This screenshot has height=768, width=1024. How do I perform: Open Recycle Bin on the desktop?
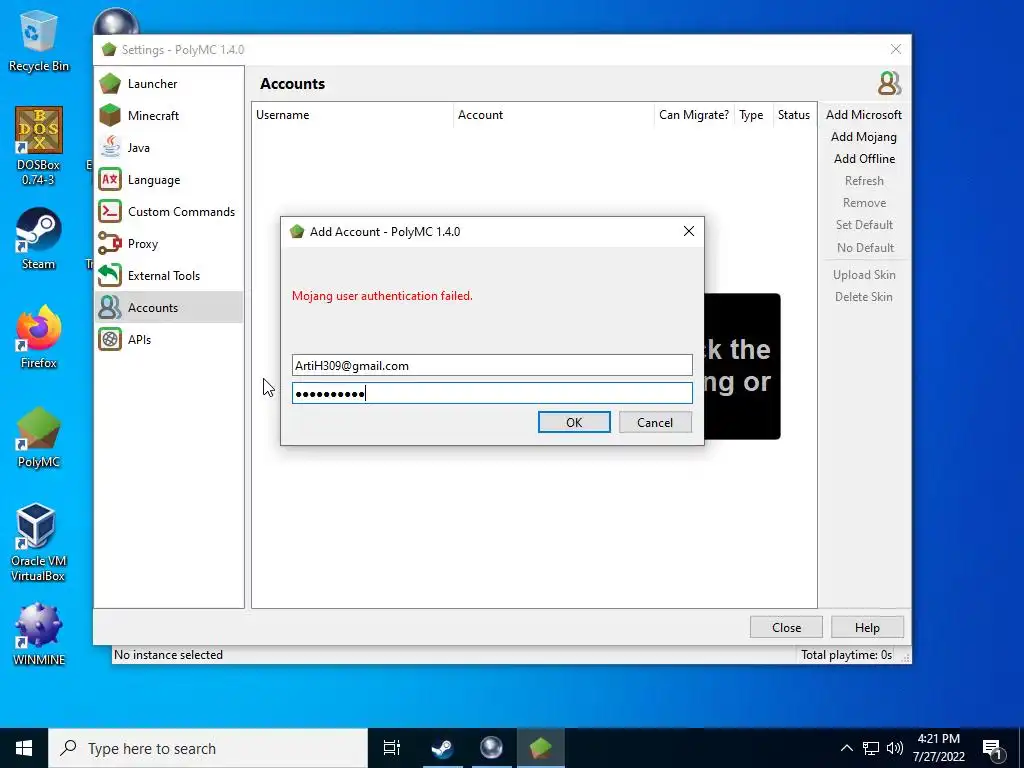(x=39, y=40)
